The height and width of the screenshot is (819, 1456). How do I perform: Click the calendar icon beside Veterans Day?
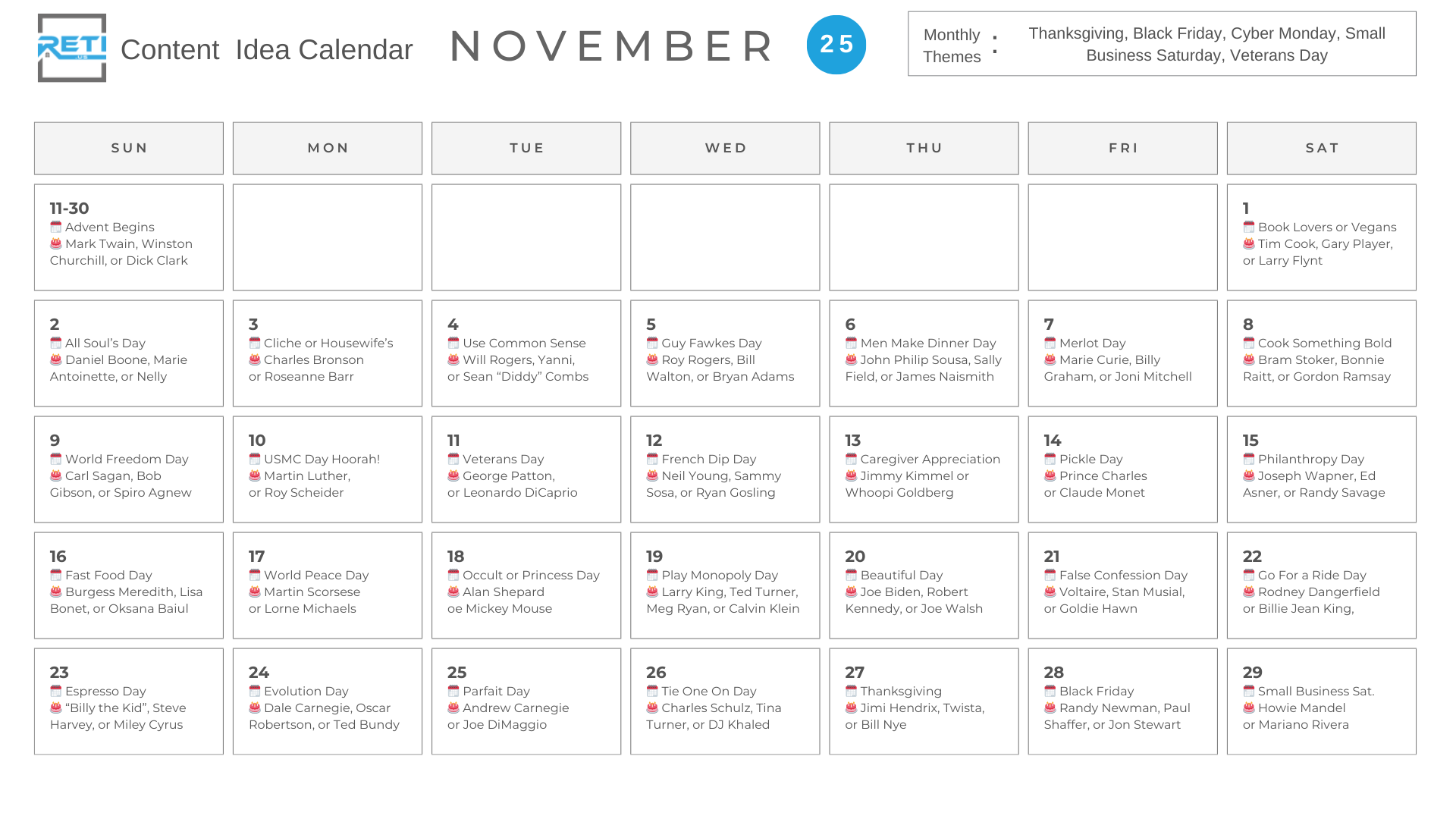pos(453,459)
